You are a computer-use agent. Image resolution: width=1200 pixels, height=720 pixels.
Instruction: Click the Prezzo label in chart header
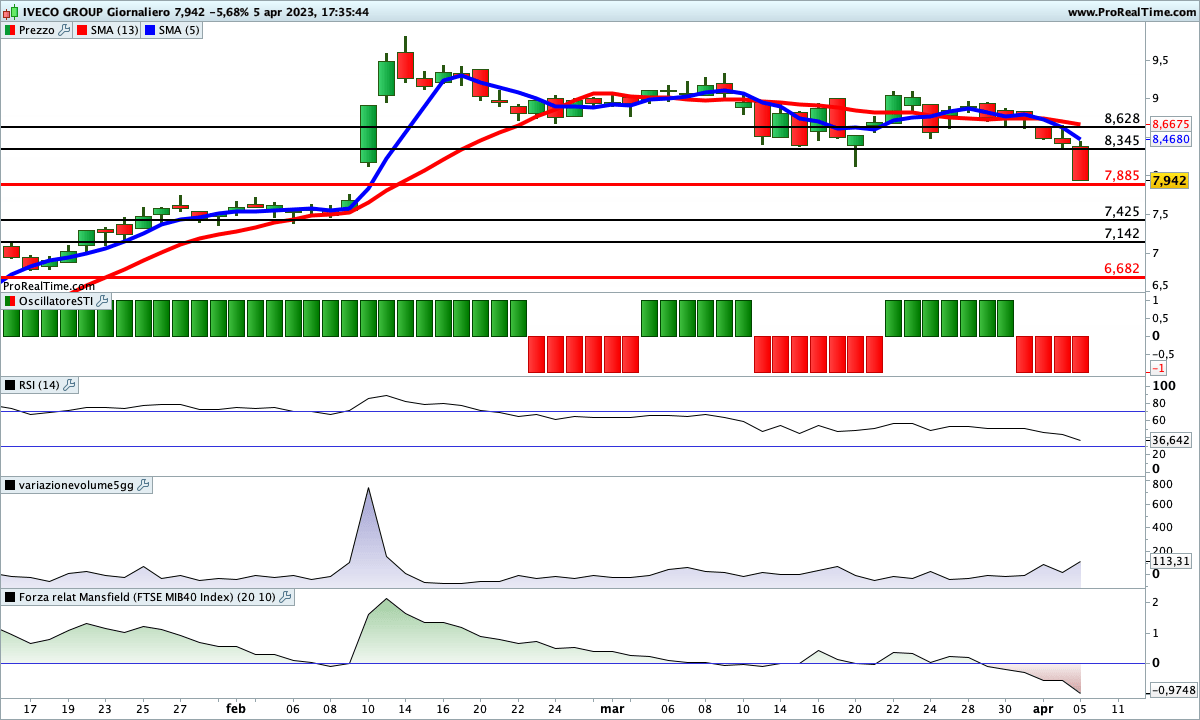(x=37, y=30)
